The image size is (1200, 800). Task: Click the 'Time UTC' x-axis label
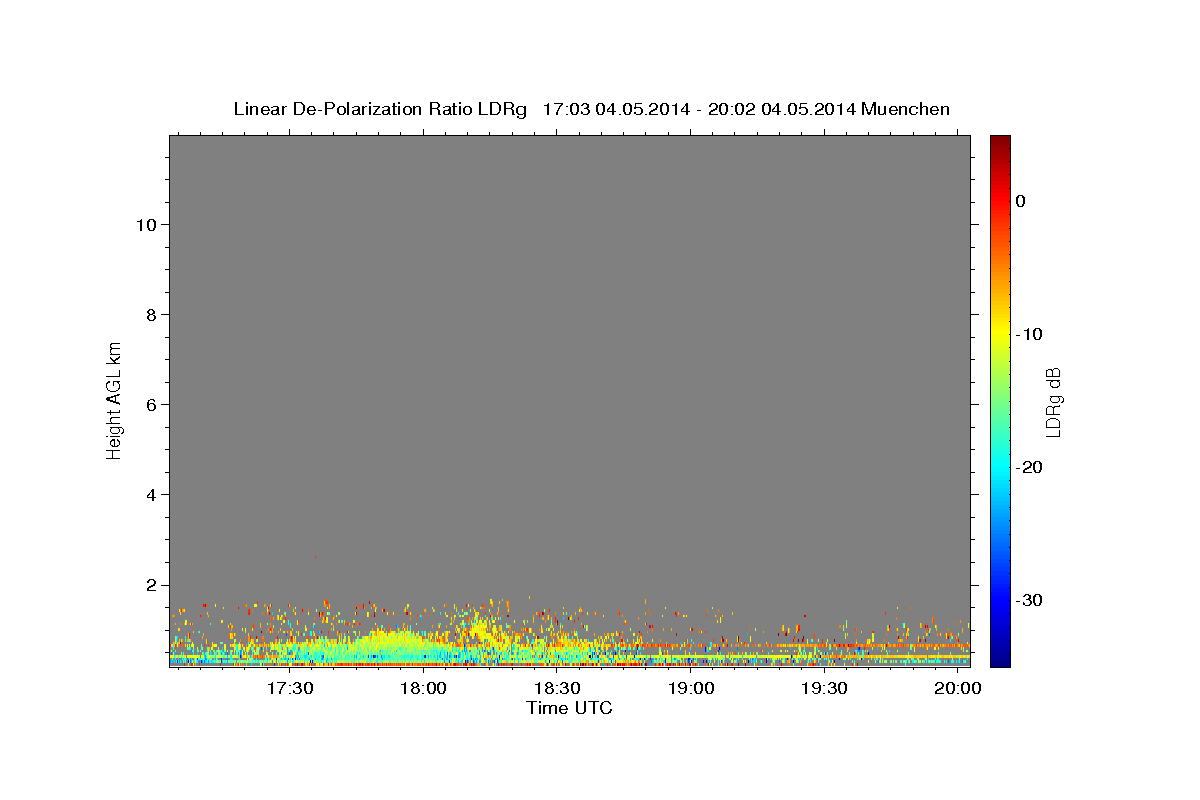click(x=569, y=708)
